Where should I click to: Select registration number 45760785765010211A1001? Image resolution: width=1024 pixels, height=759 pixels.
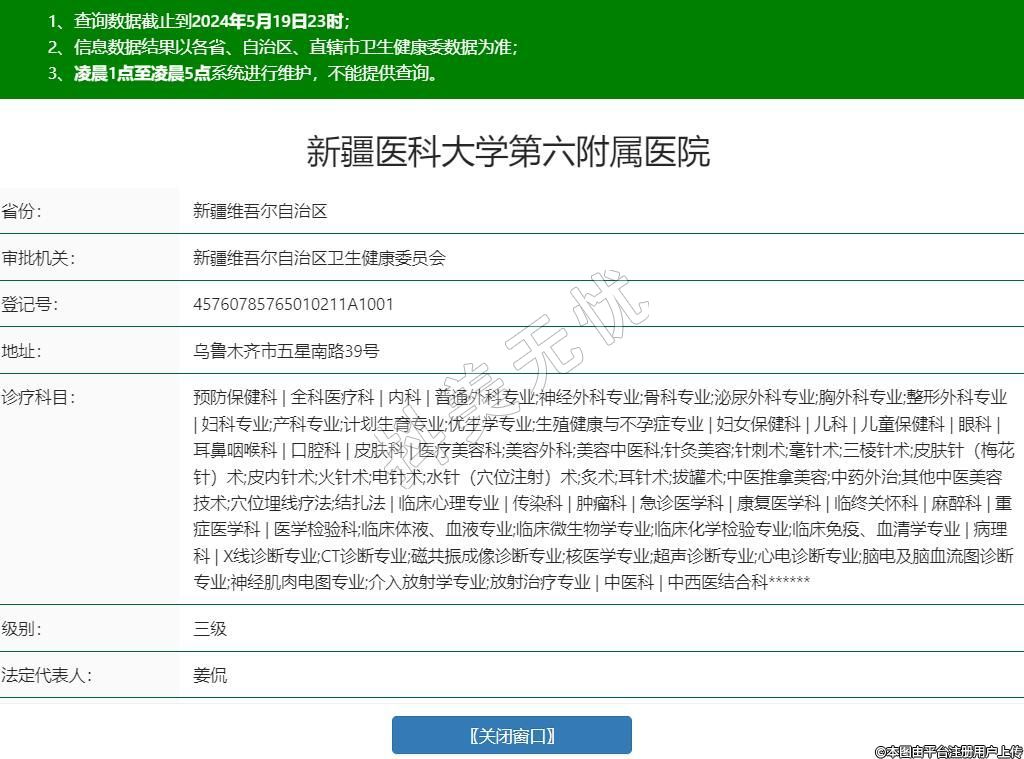293,304
